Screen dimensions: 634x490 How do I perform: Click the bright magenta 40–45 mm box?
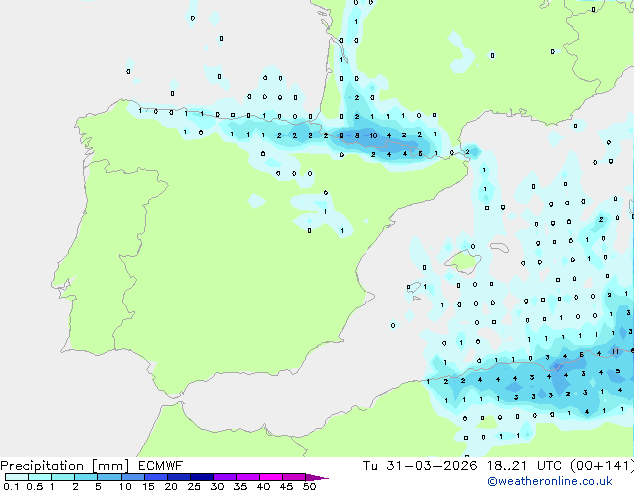click(x=271, y=477)
